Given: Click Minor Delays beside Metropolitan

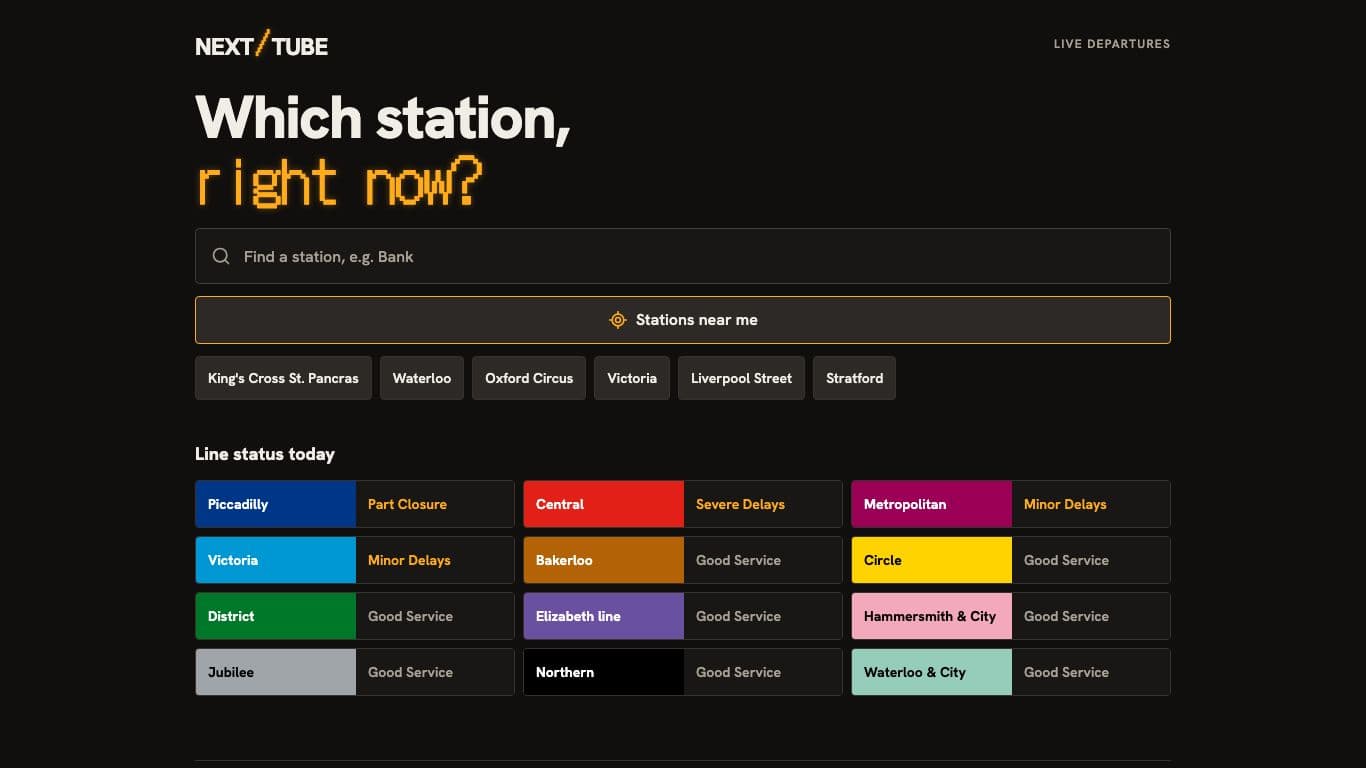Looking at the screenshot, I should [1065, 504].
